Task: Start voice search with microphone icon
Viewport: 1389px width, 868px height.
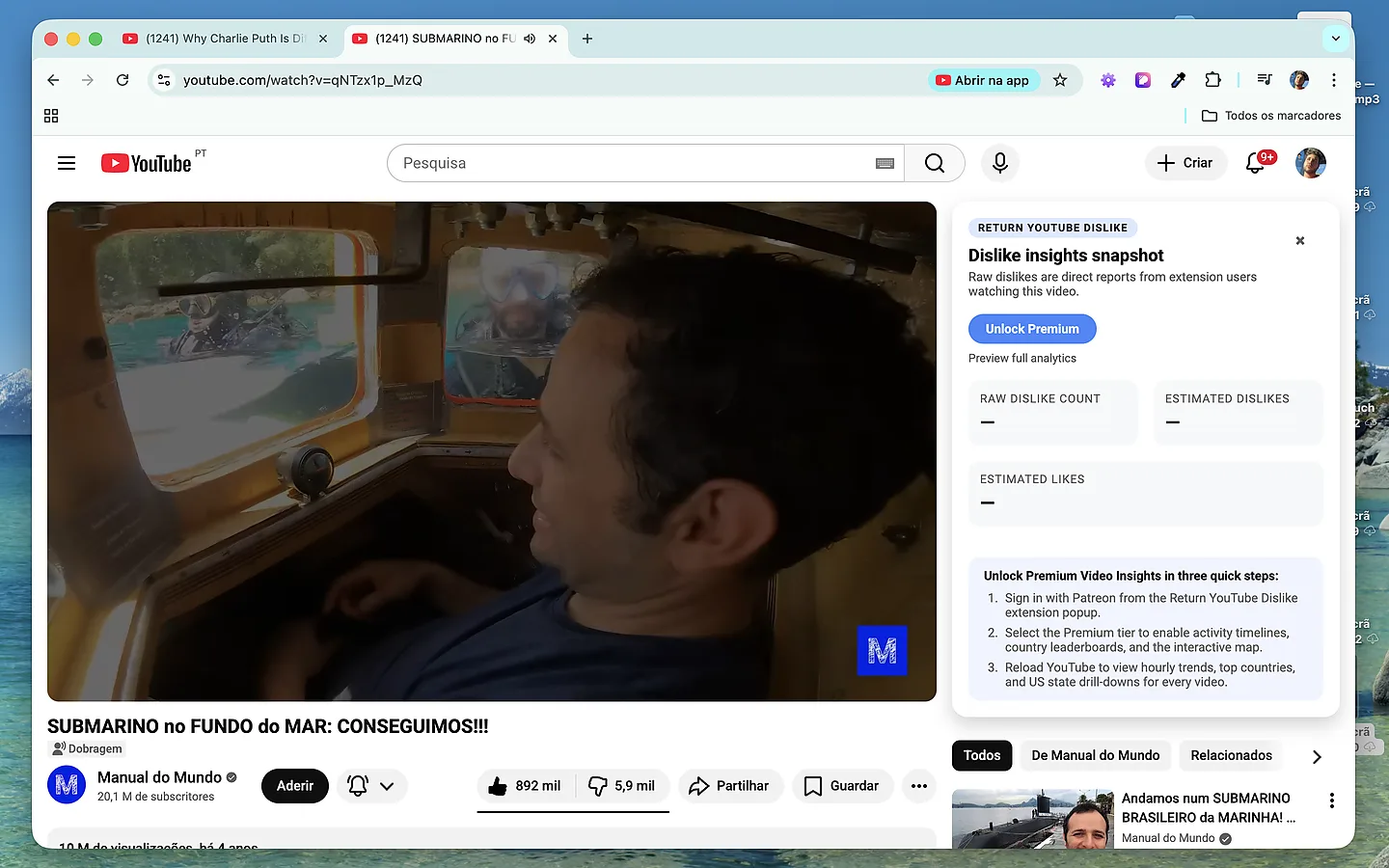Action: (1000, 163)
